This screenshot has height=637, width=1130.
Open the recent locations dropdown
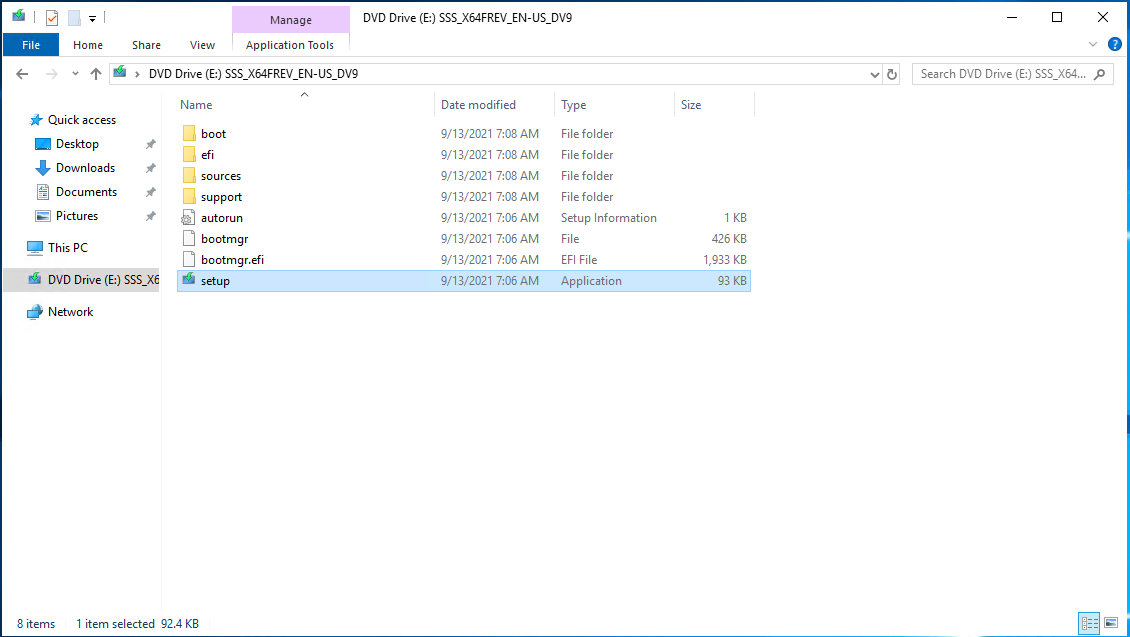click(75, 74)
